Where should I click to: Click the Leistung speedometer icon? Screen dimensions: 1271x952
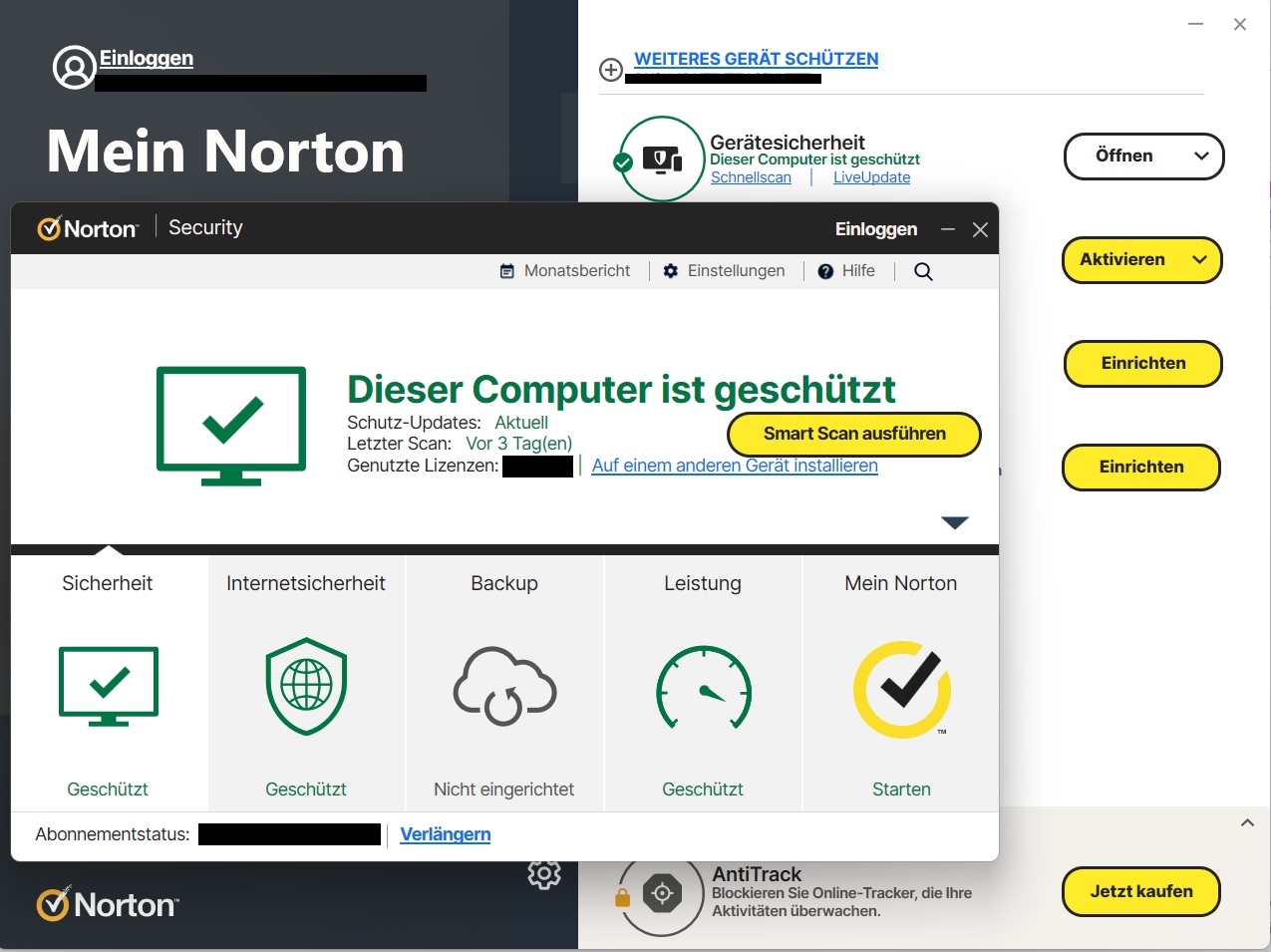tap(704, 688)
